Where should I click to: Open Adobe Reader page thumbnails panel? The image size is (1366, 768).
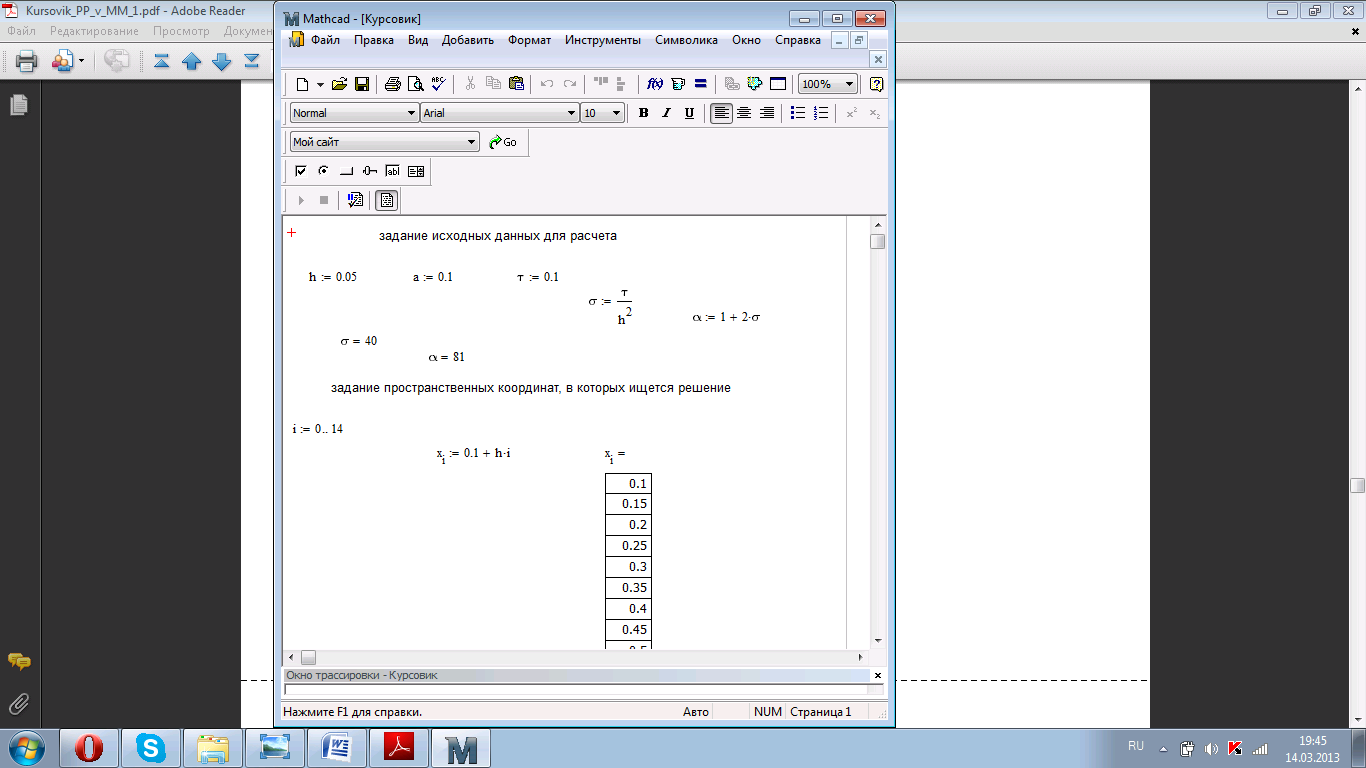[x=19, y=104]
